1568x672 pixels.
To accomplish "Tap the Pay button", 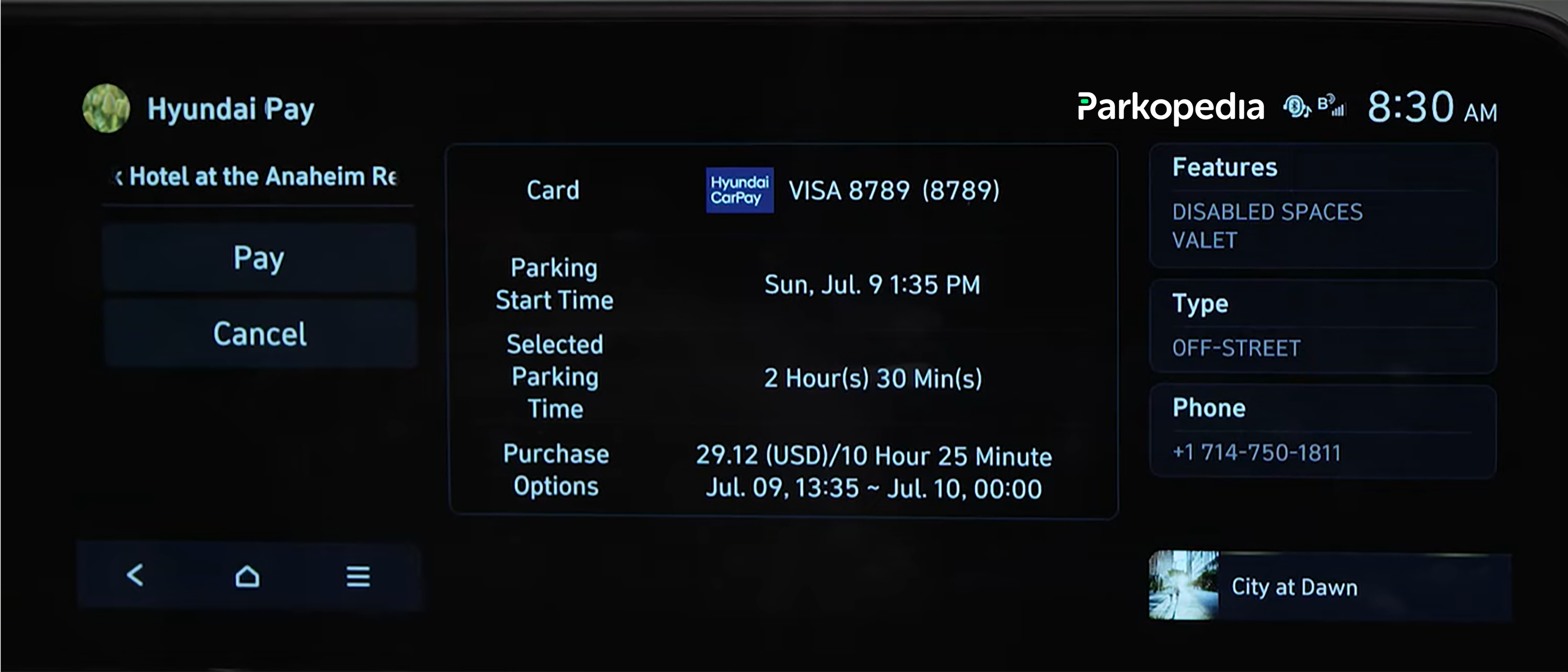I will tap(259, 258).
